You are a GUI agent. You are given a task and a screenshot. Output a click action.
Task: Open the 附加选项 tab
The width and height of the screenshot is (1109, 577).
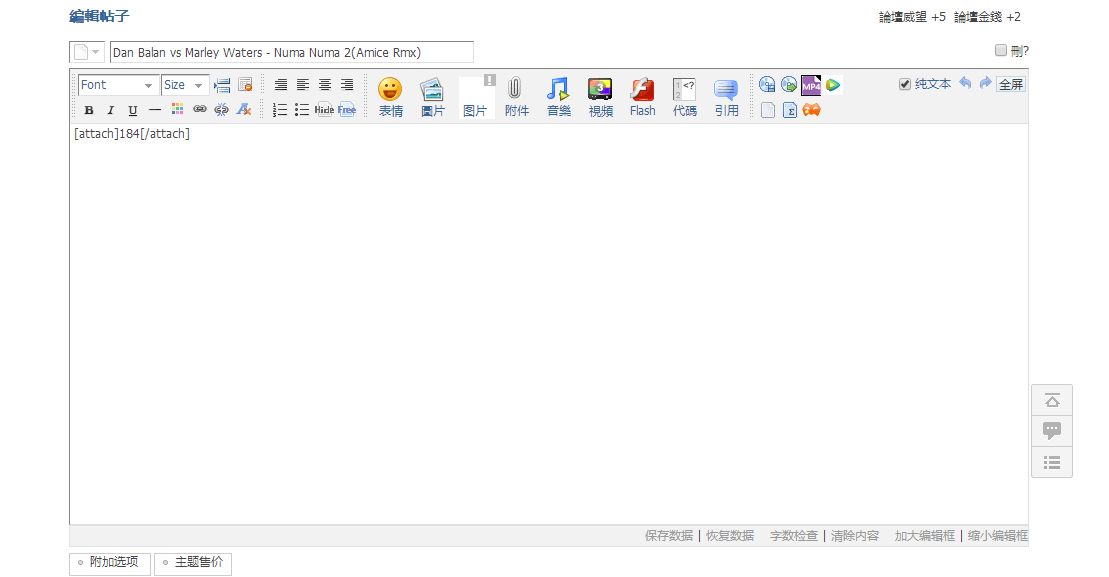click(111, 563)
